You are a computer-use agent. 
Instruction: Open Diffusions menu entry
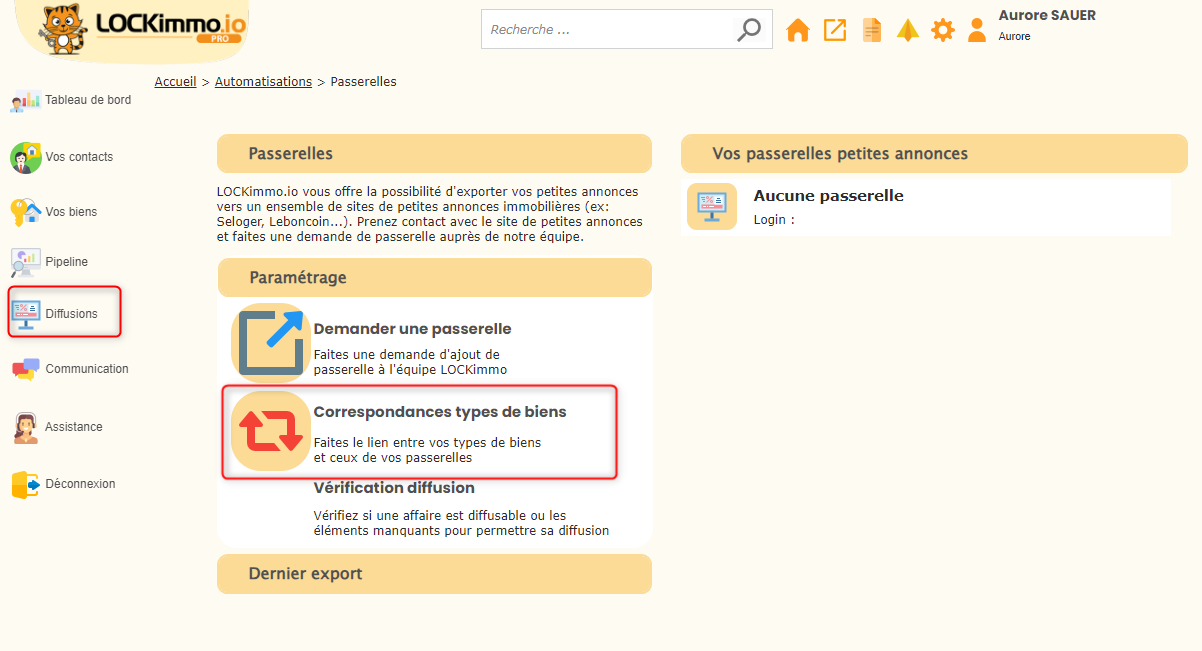(x=71, y=314)
